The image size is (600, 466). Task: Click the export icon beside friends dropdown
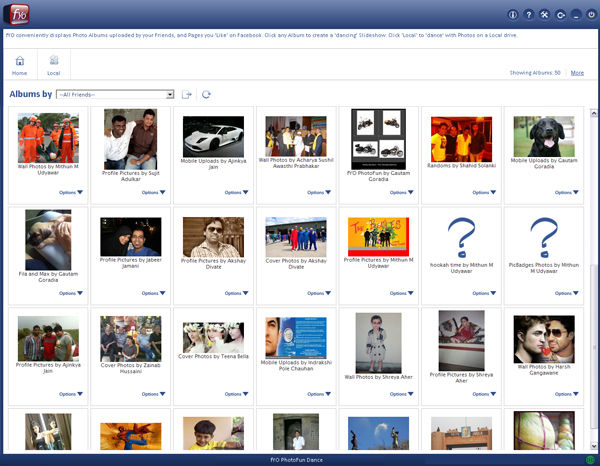click(186, 94)
